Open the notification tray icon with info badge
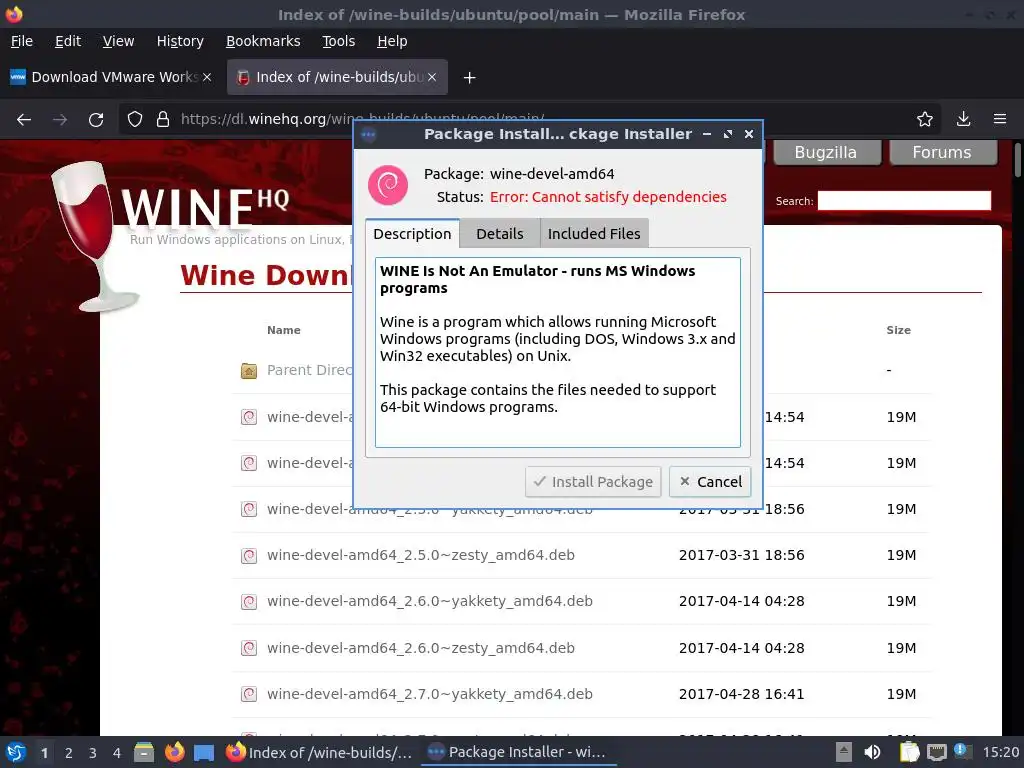Screen dimensions: 1024x768 tap(963, 752)
